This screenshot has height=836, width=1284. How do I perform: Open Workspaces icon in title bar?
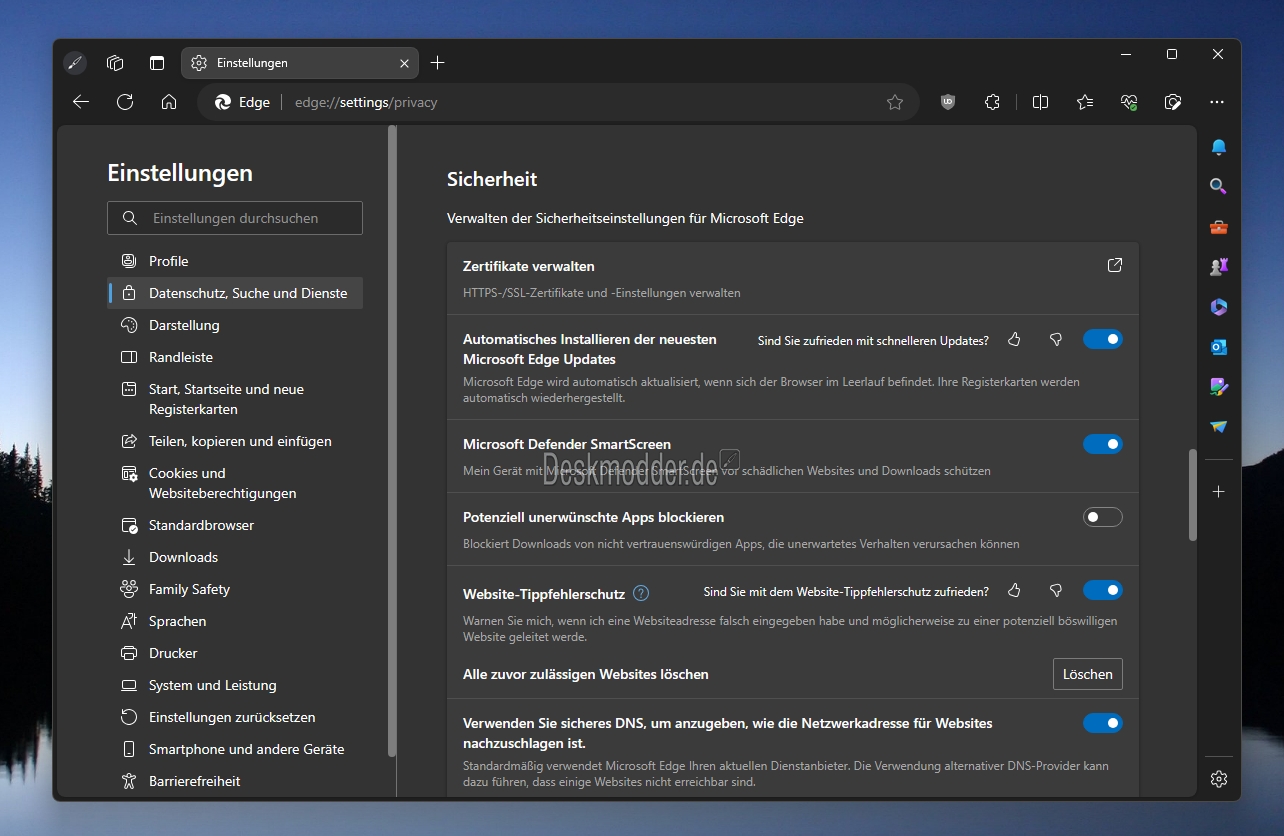(115, 63)
